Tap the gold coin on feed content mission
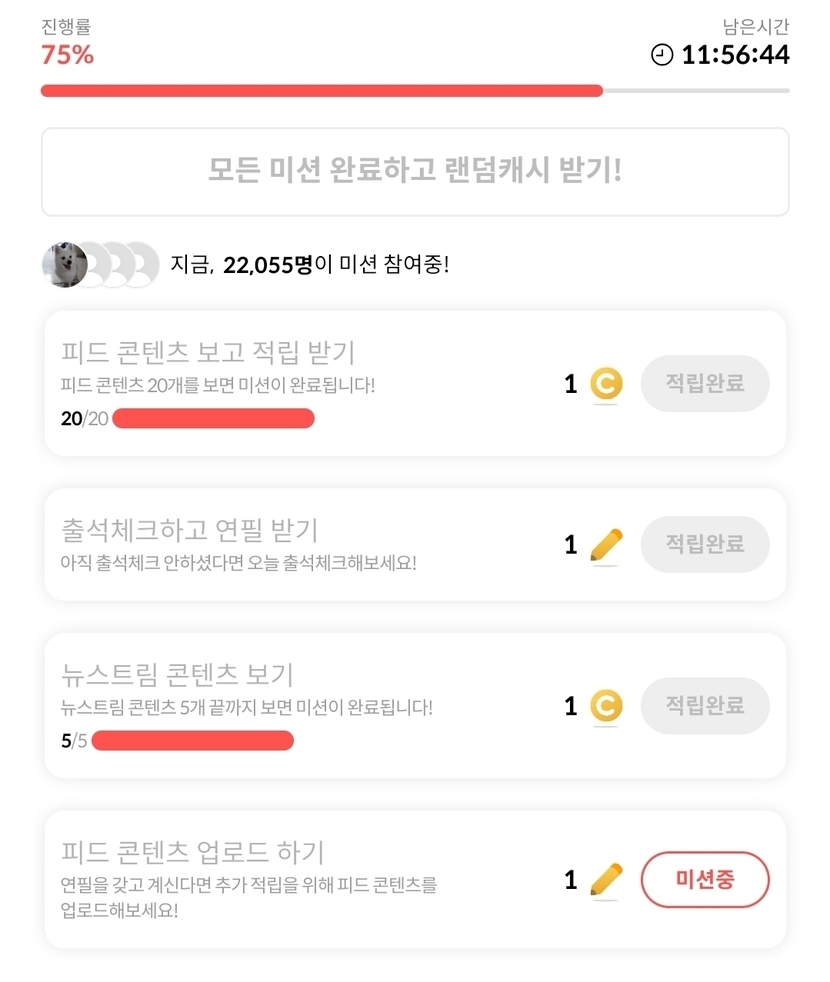 [605, 384]
